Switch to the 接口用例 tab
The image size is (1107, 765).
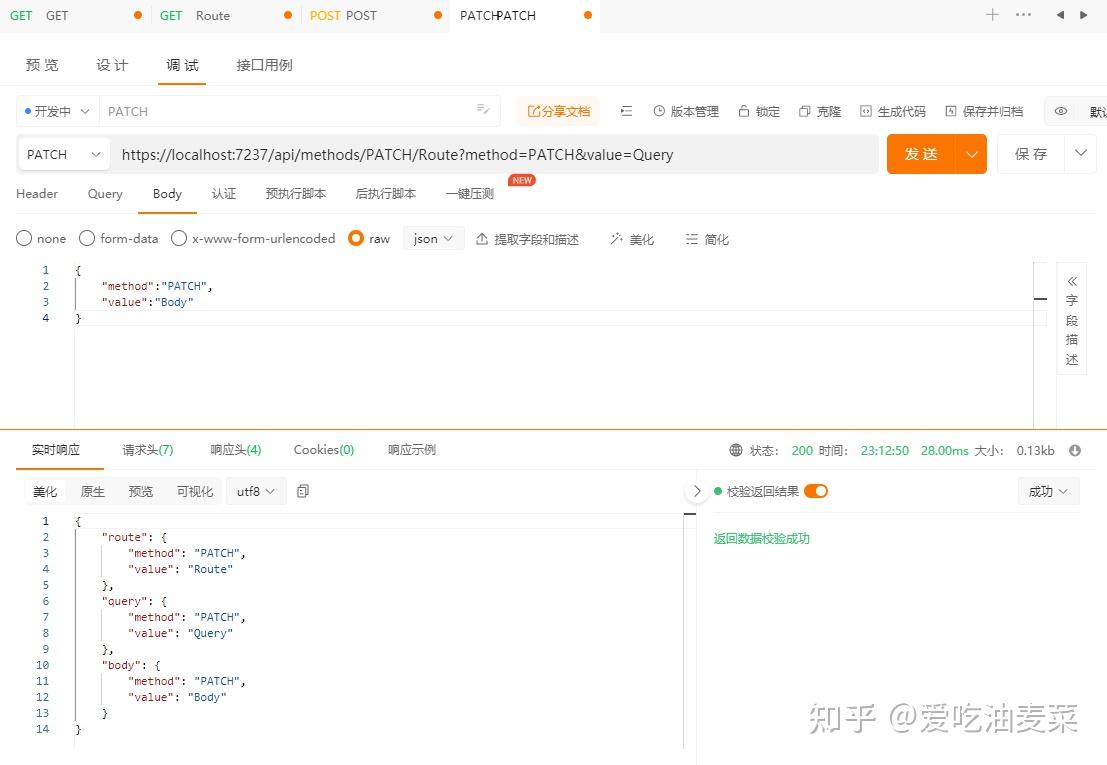tap(263, 64)
